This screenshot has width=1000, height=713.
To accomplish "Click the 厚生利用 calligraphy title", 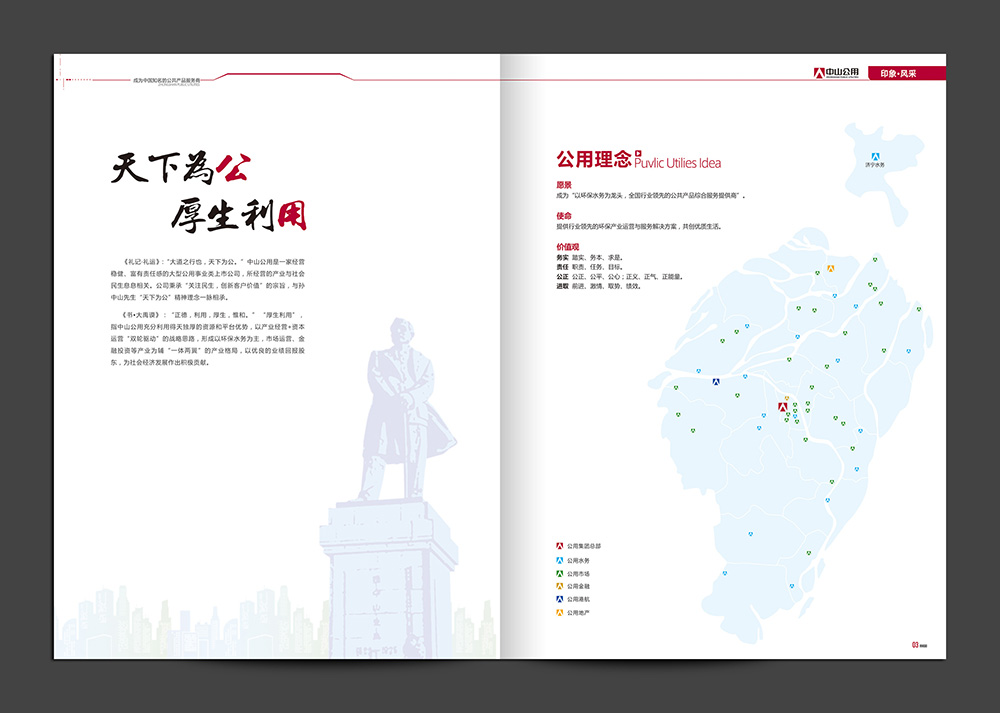I will pos(239,216).
